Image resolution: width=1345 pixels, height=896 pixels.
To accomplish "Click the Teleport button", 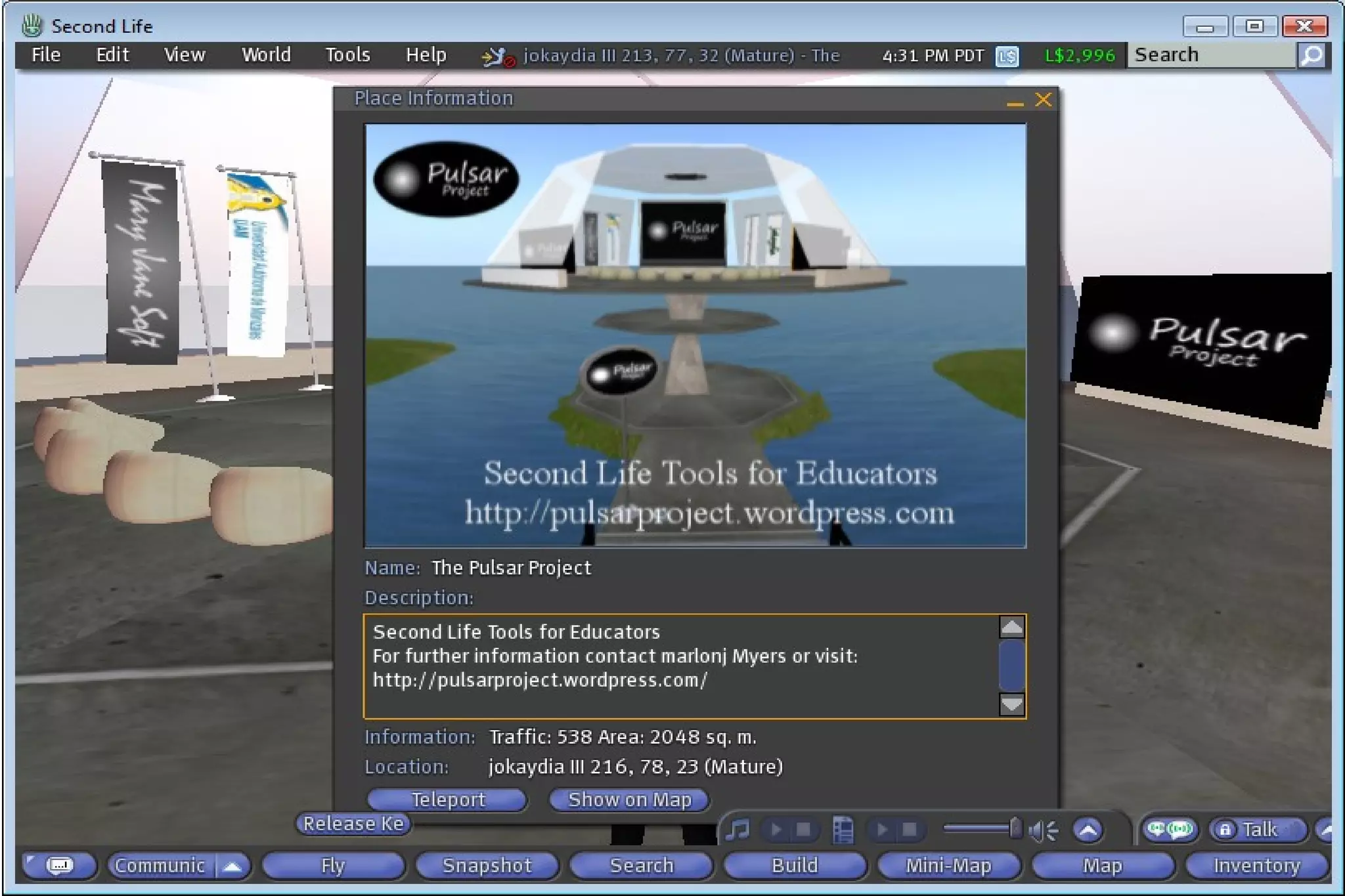I will pyautogui.click(x=447, y=800).
